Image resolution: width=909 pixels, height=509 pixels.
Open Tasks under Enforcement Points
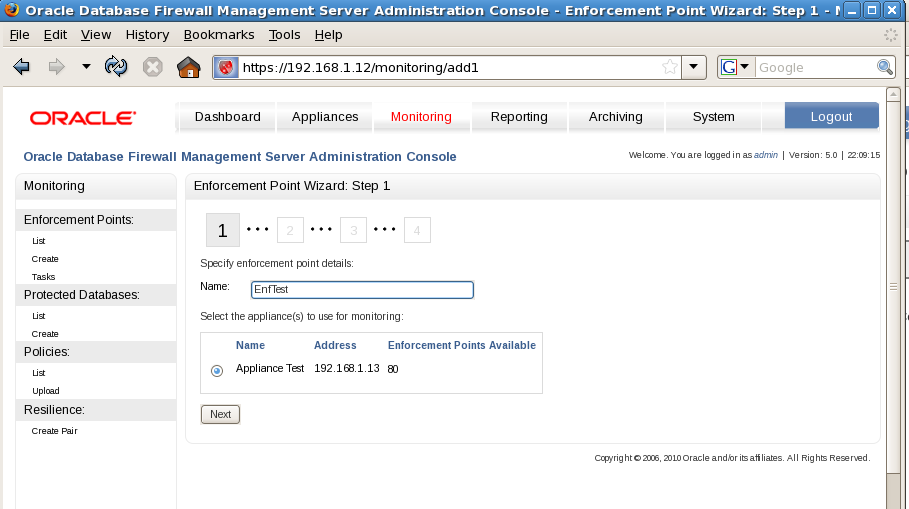[x=43, y=277]
